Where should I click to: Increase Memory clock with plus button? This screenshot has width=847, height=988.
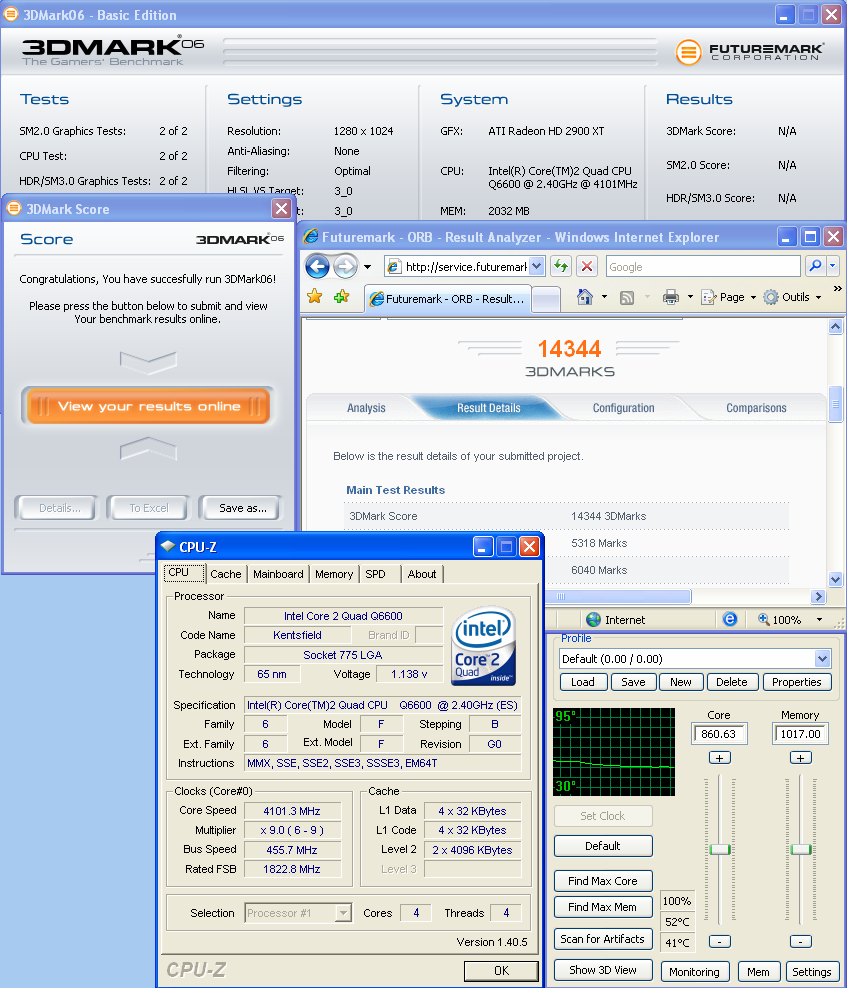[x=800, y=758]
